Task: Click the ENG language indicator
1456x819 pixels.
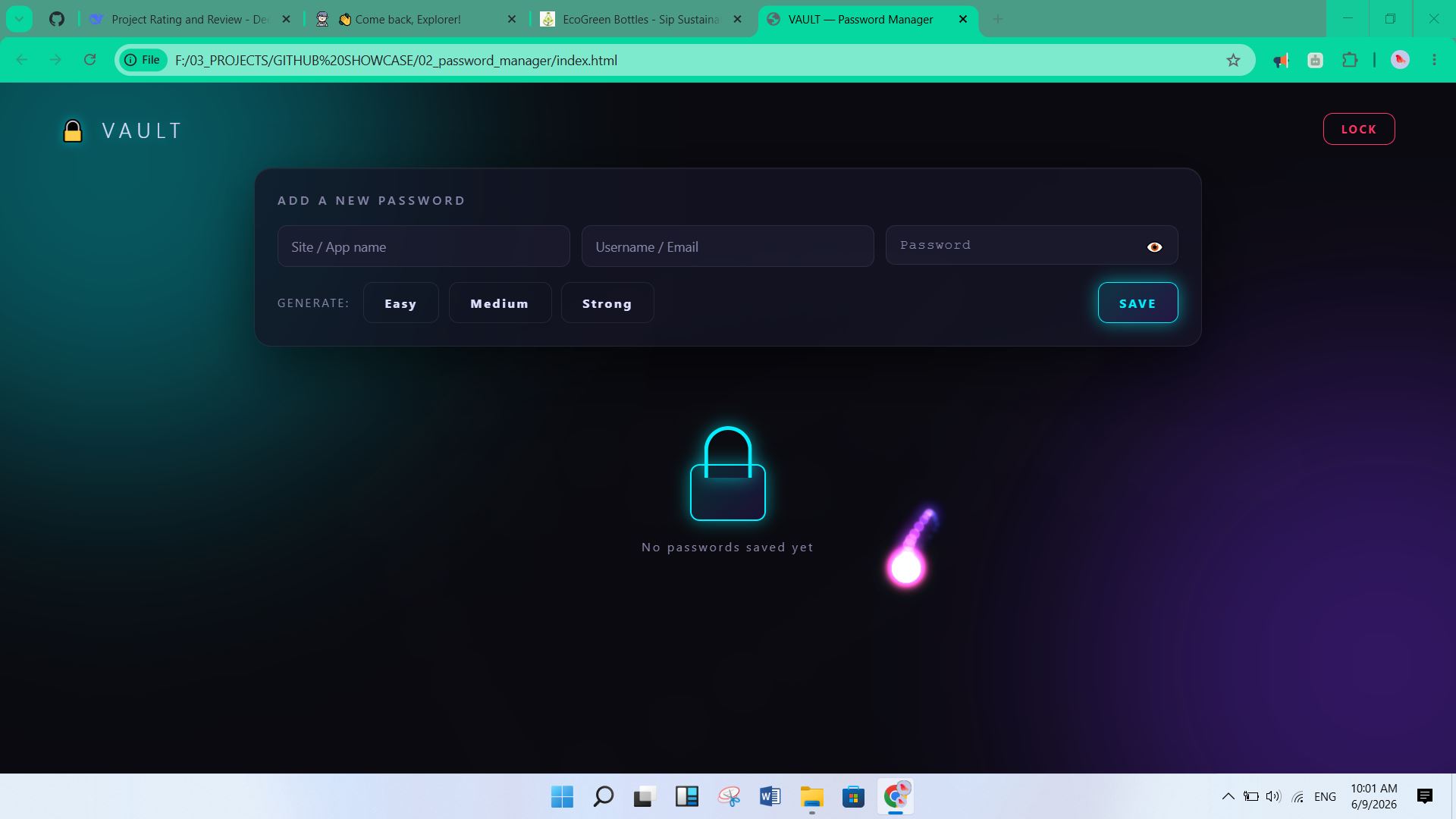Action: [x=1325, y=796]
